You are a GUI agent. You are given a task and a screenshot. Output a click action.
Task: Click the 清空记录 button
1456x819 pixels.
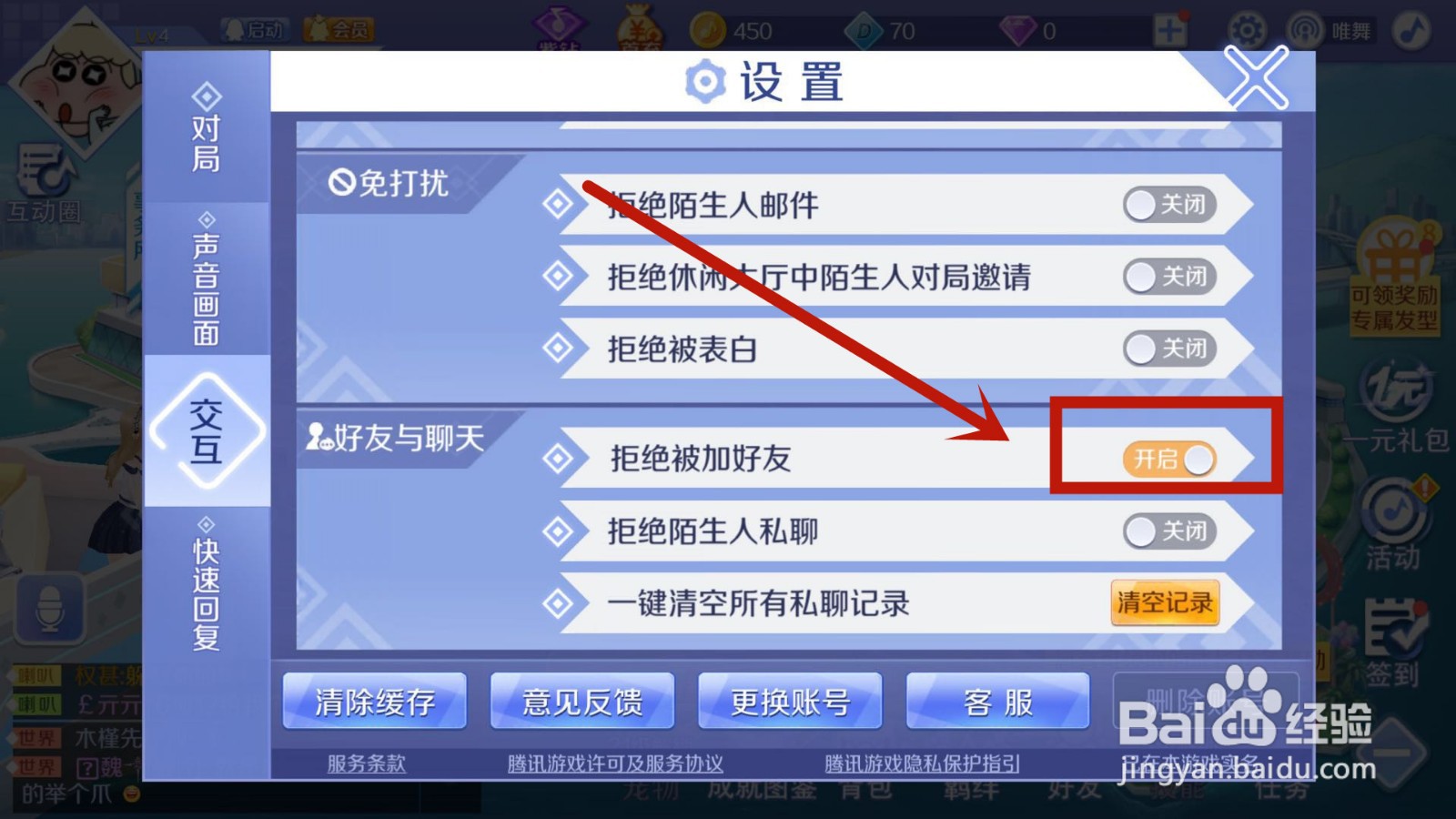(1165, 602)
